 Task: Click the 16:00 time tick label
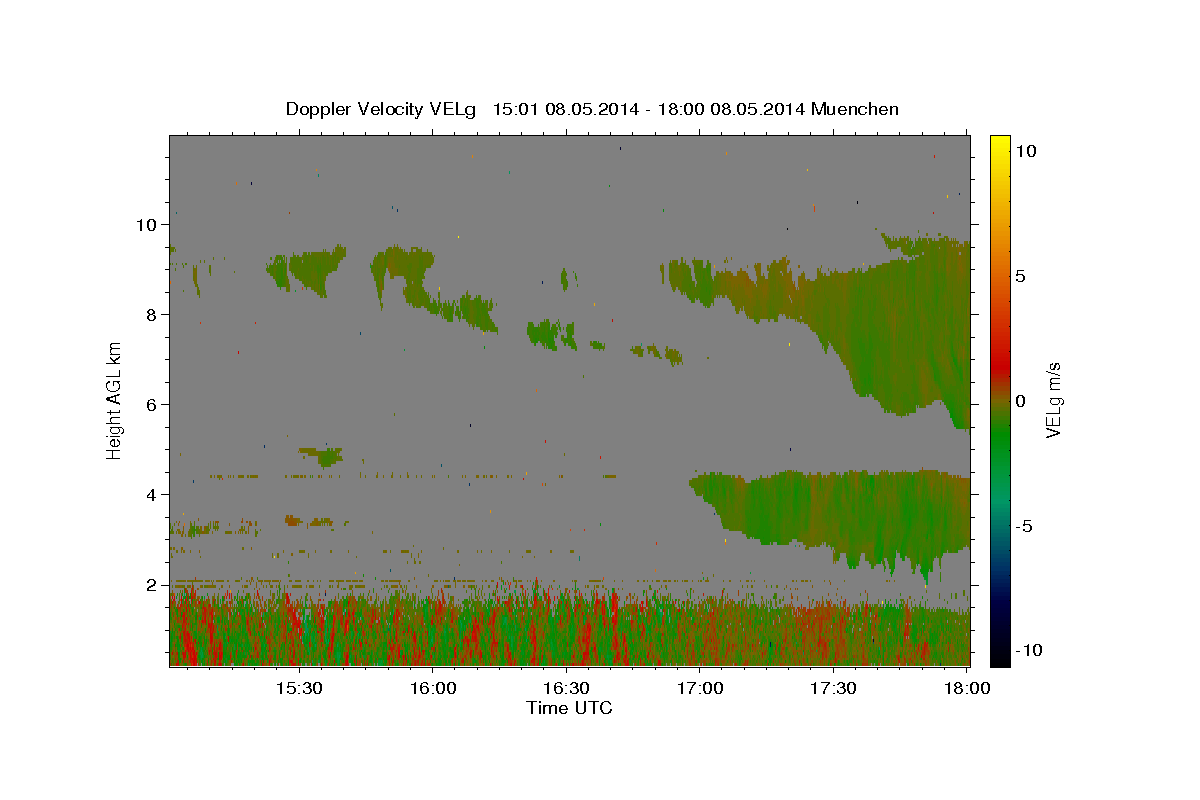click(433, 689)
